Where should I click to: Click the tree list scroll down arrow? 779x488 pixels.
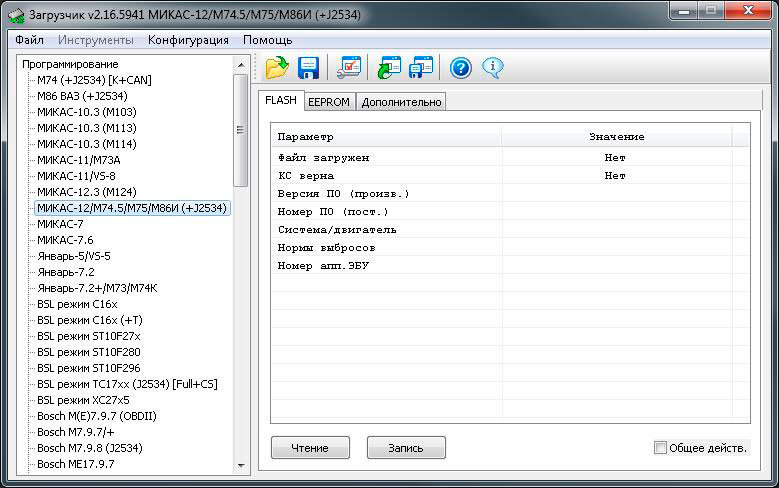[x=240, y=465]
